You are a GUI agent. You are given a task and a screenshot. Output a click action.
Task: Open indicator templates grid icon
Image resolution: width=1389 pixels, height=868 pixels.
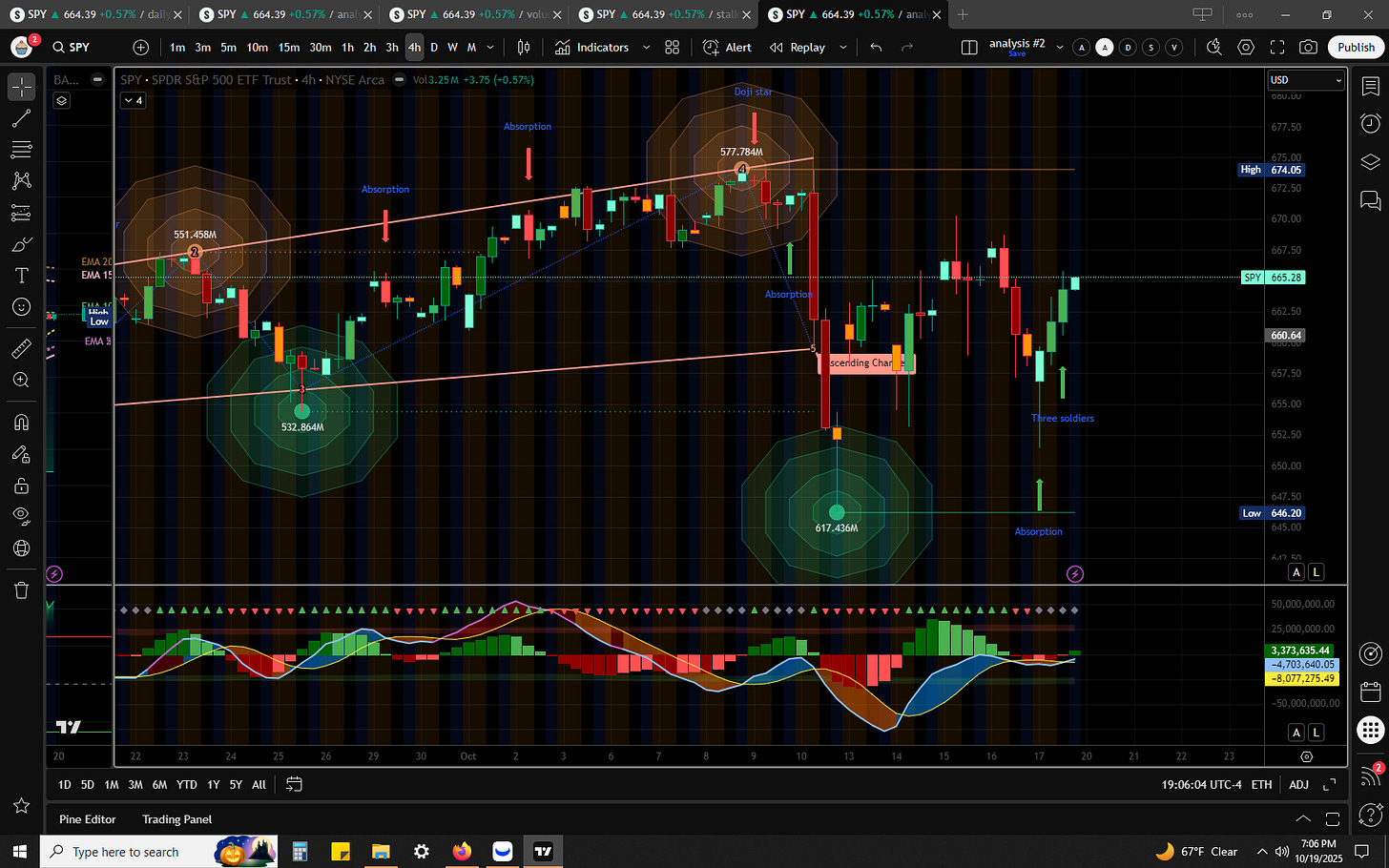[x=673, y=47]
